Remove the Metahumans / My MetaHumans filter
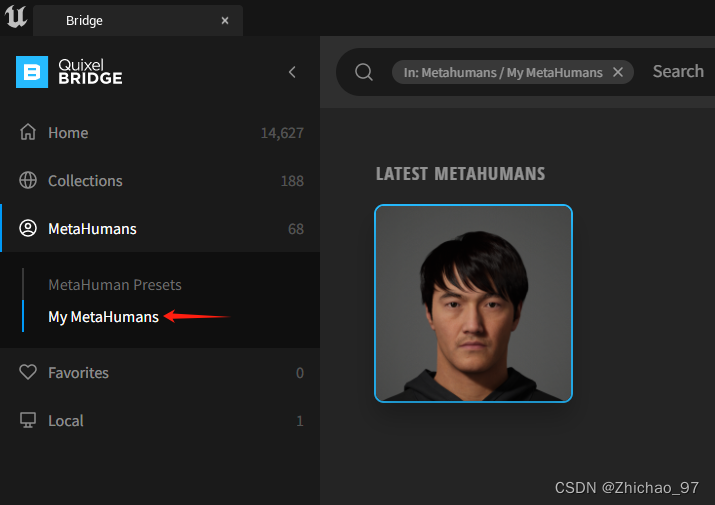This screenshot has width=715, height=505. pyautogui.click(x=618, y=72)
